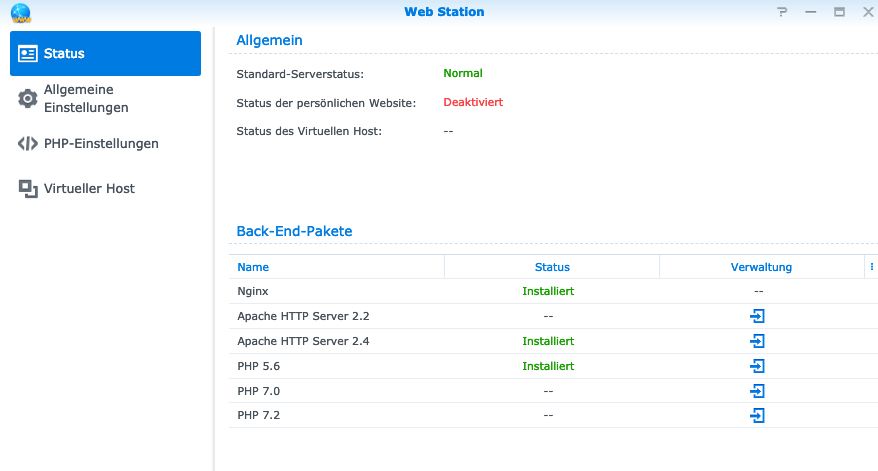Sort table by Name column header
This screenshot has width=878, height=471.
tap(253, 267)
